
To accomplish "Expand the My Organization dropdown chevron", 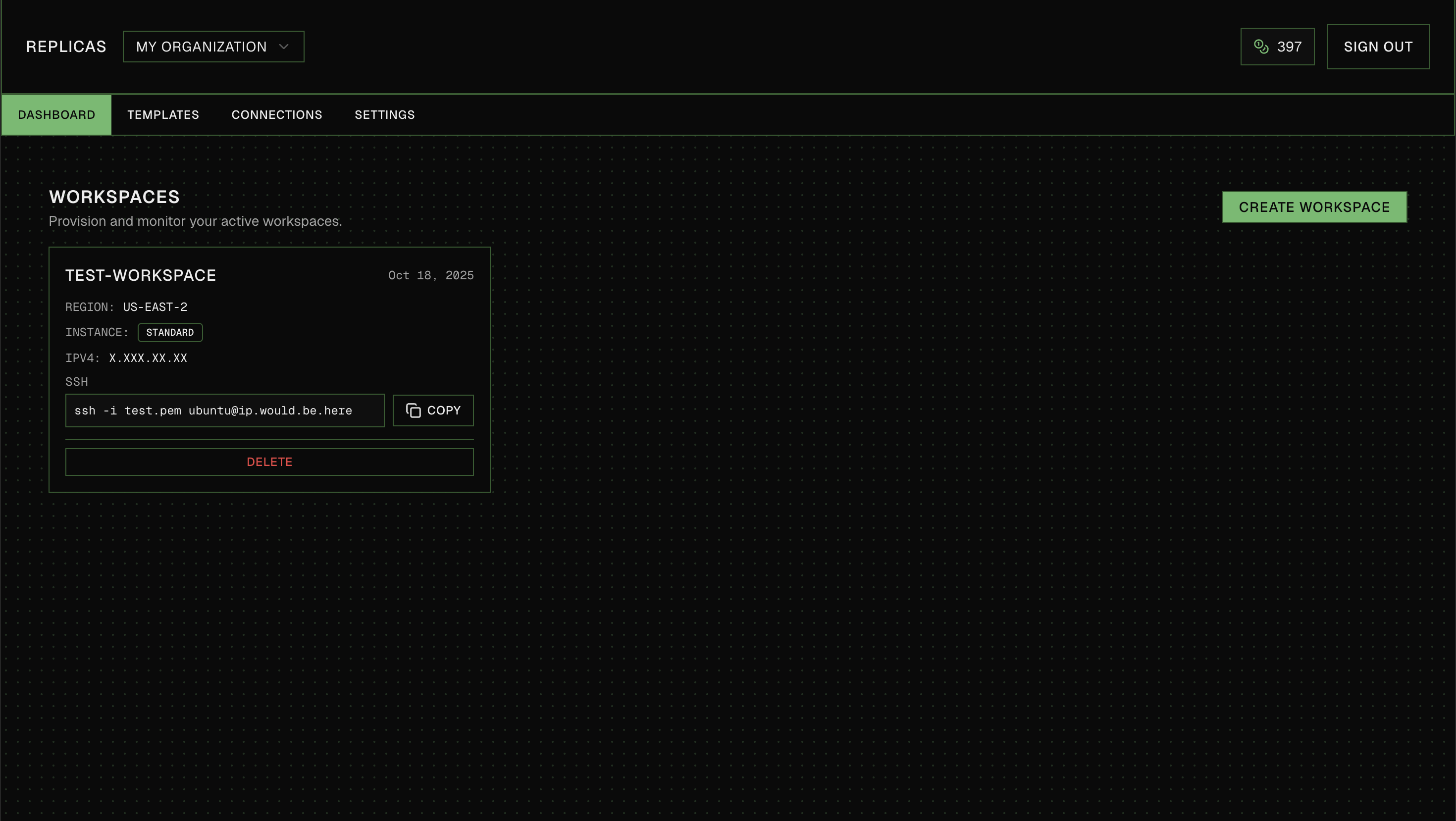I will [284, 47].
